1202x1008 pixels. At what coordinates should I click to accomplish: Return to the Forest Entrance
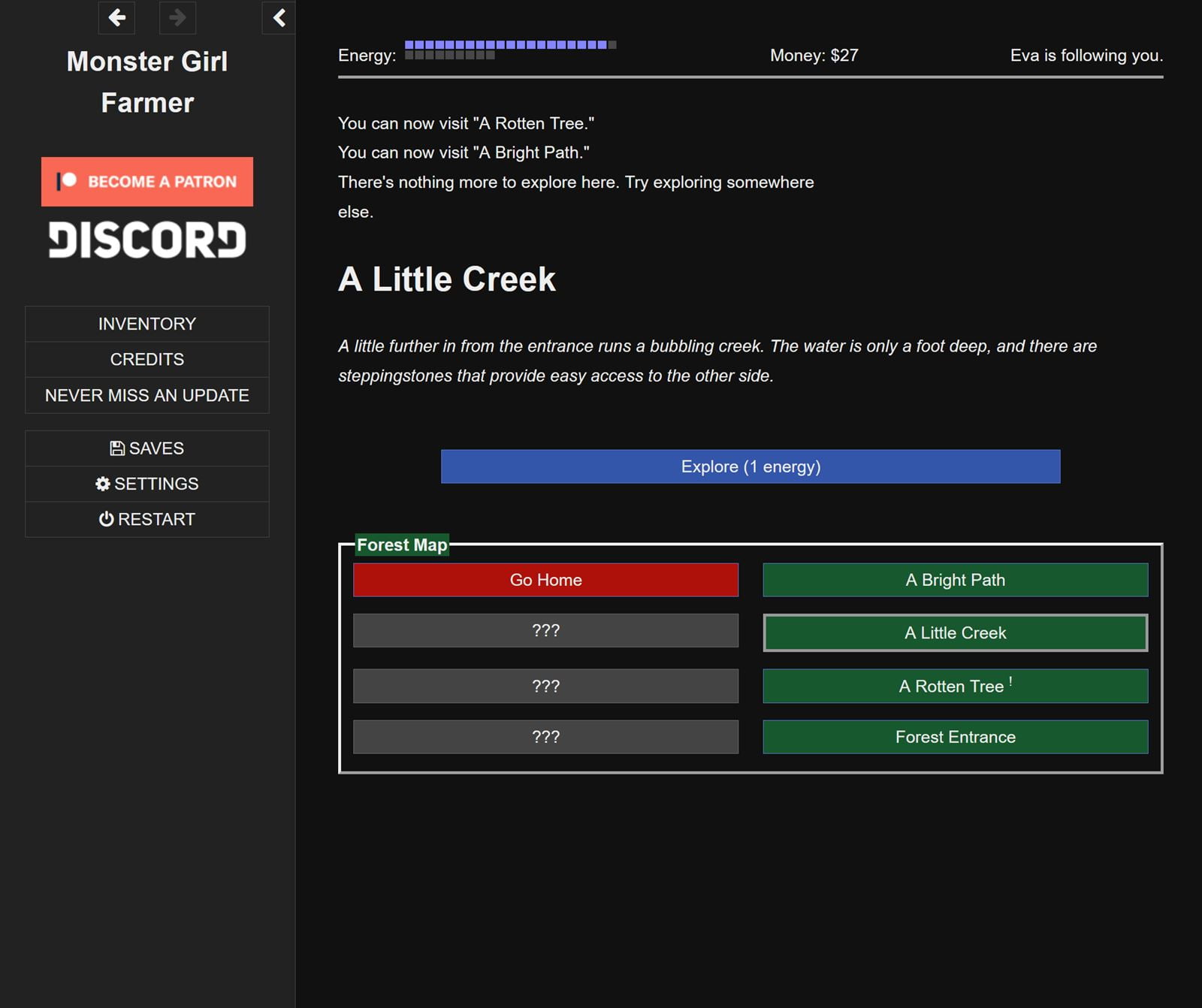pos(955,737)
